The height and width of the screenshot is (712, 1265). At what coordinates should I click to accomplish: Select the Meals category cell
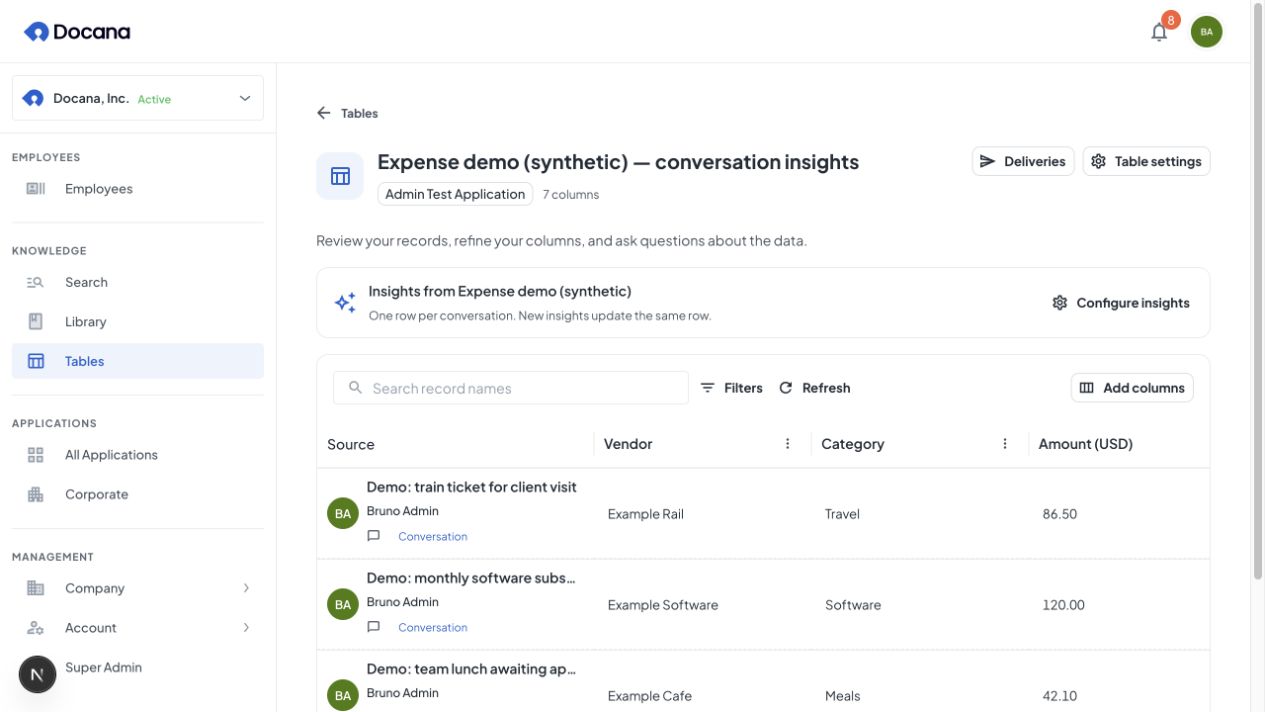842,696
